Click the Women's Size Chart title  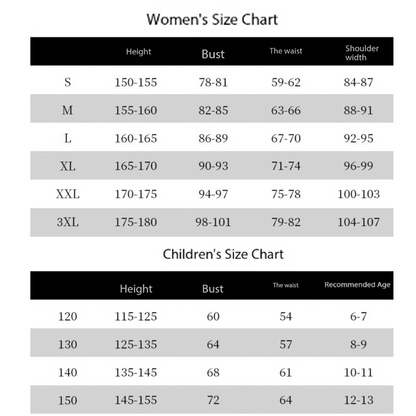point(212,20)
